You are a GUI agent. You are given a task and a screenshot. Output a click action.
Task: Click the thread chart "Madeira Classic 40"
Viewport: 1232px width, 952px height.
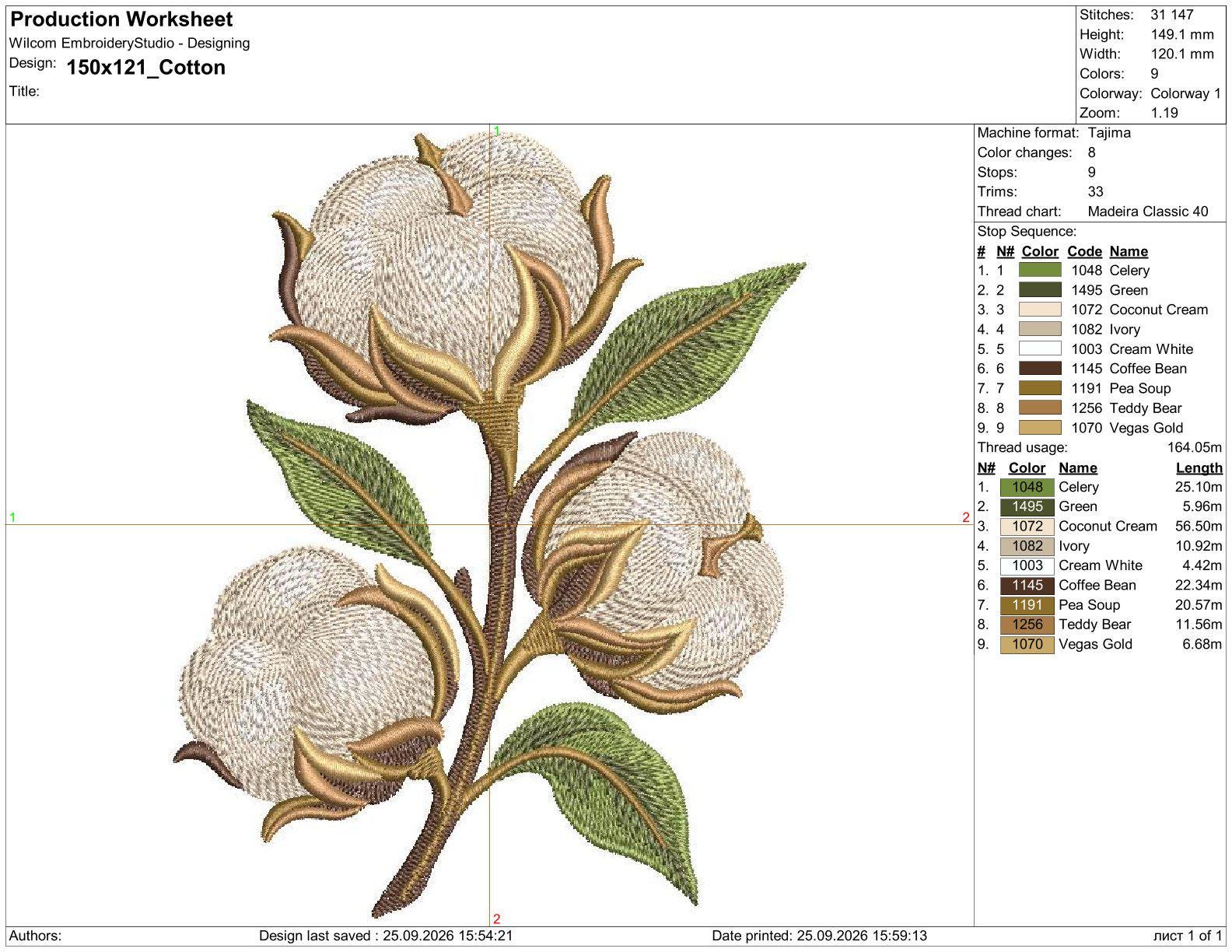coord(1148,212)
